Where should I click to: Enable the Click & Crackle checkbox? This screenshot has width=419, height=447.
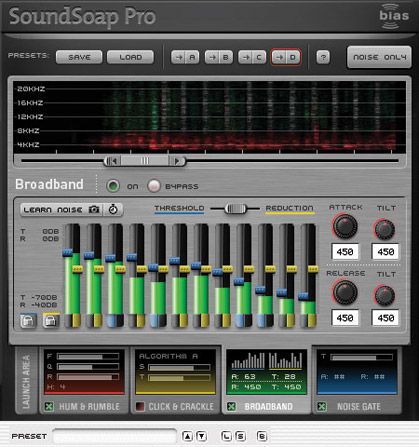tap(140, 406)
